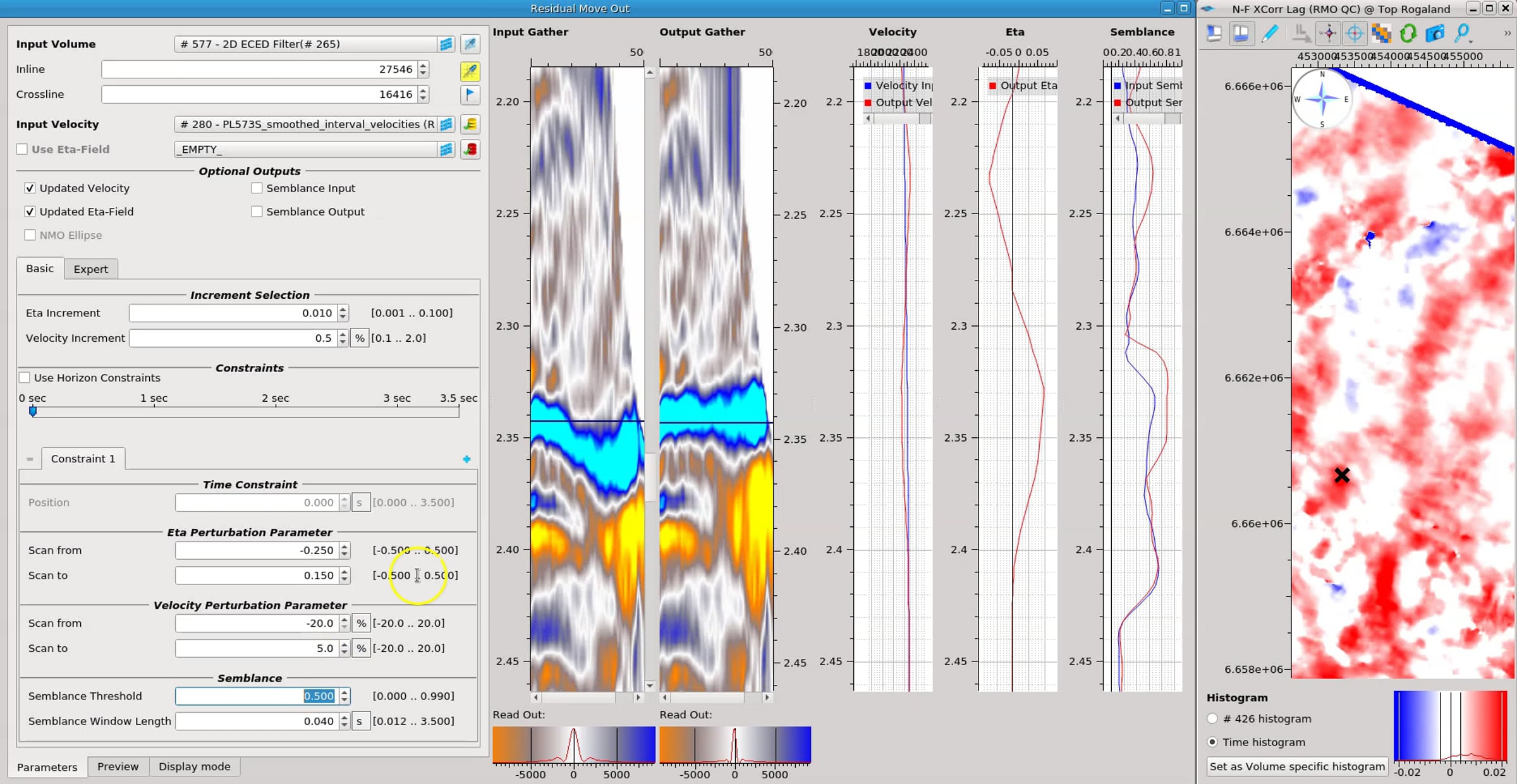Select the Basic tab
This screenshot has width=1517, height=784.
click(40, 268)
